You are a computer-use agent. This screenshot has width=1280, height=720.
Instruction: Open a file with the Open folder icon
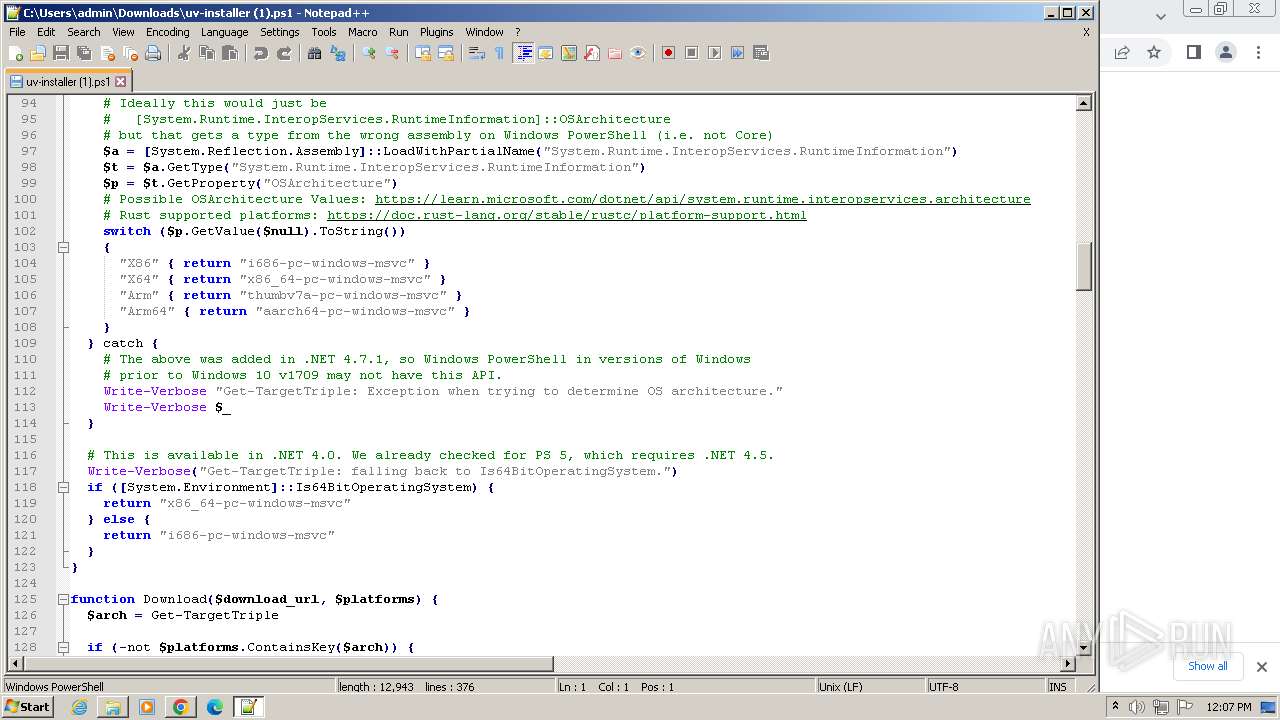point(38,53)
